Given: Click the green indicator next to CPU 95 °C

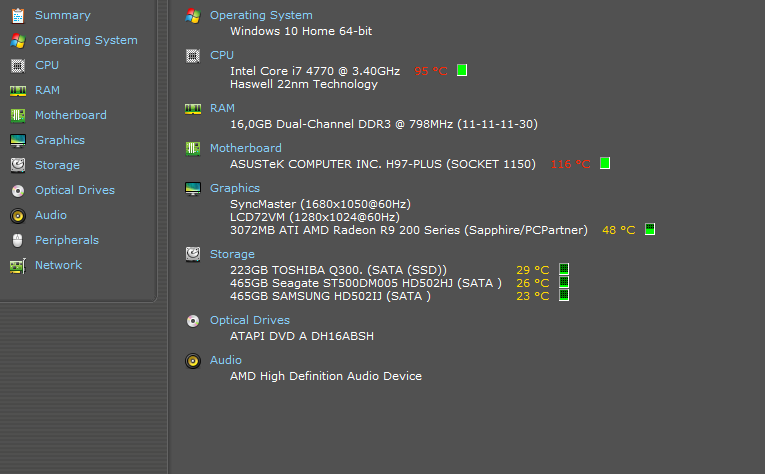Looking at the screenshot, I should click(x=462, y=70).
